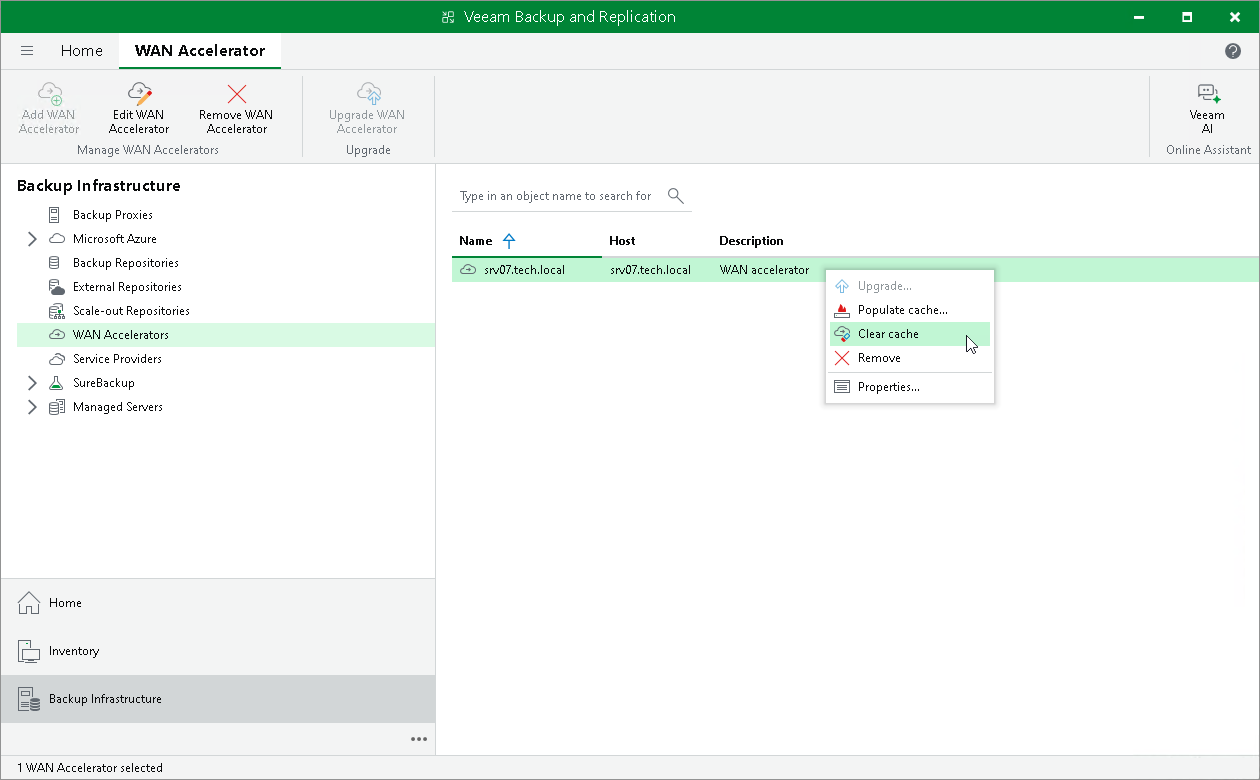
Task: Expand the SureBackup node
Action: (32, 383)
